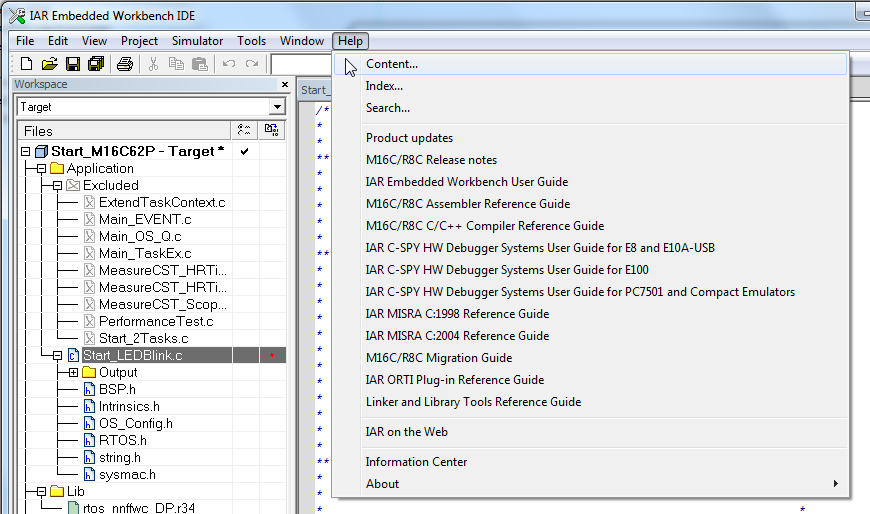Click the build-status column icon in Files header
Screen dimensions: 870x514
[x=271, y=130]
